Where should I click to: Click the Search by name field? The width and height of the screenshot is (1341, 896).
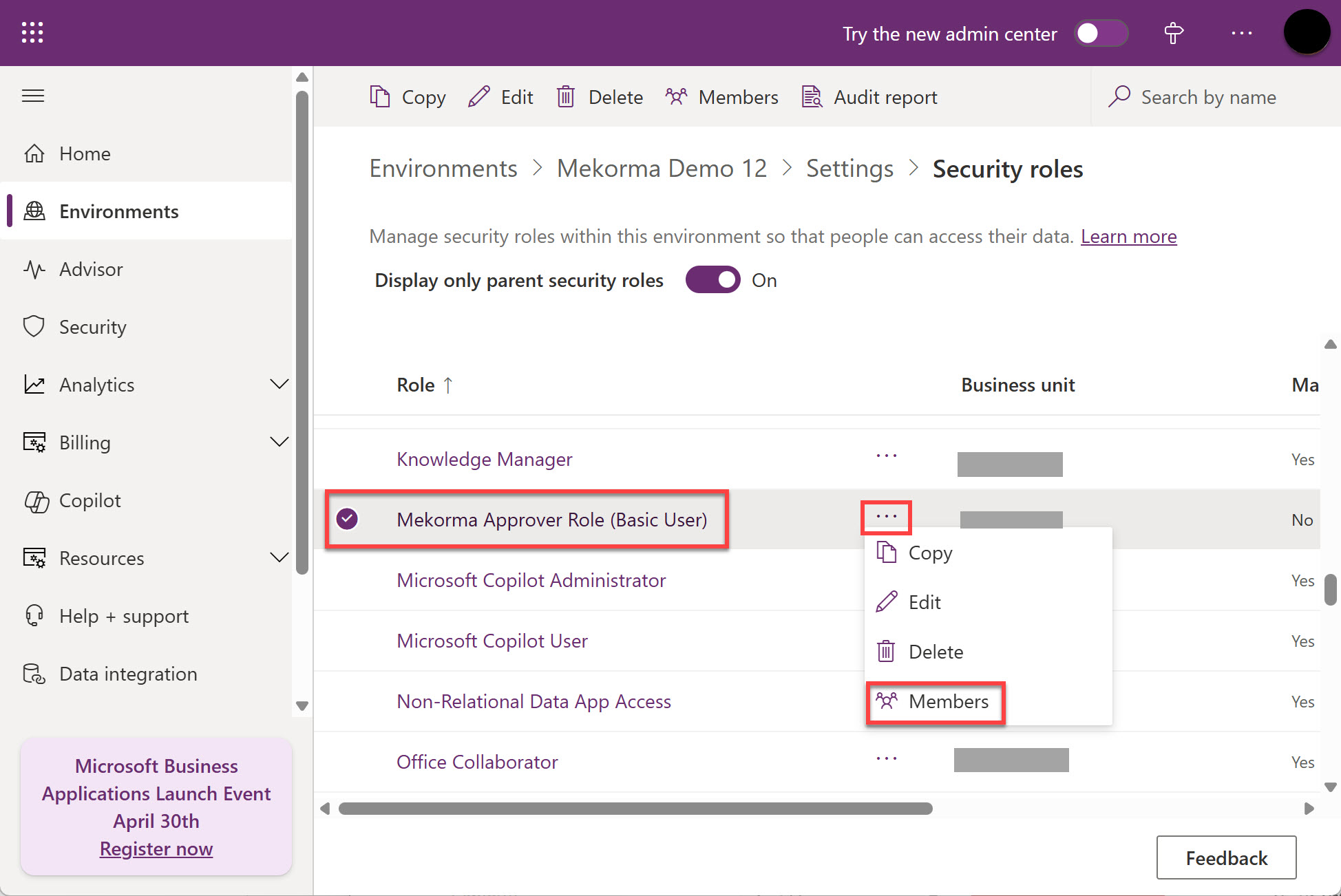click(x=1208, y=97)
